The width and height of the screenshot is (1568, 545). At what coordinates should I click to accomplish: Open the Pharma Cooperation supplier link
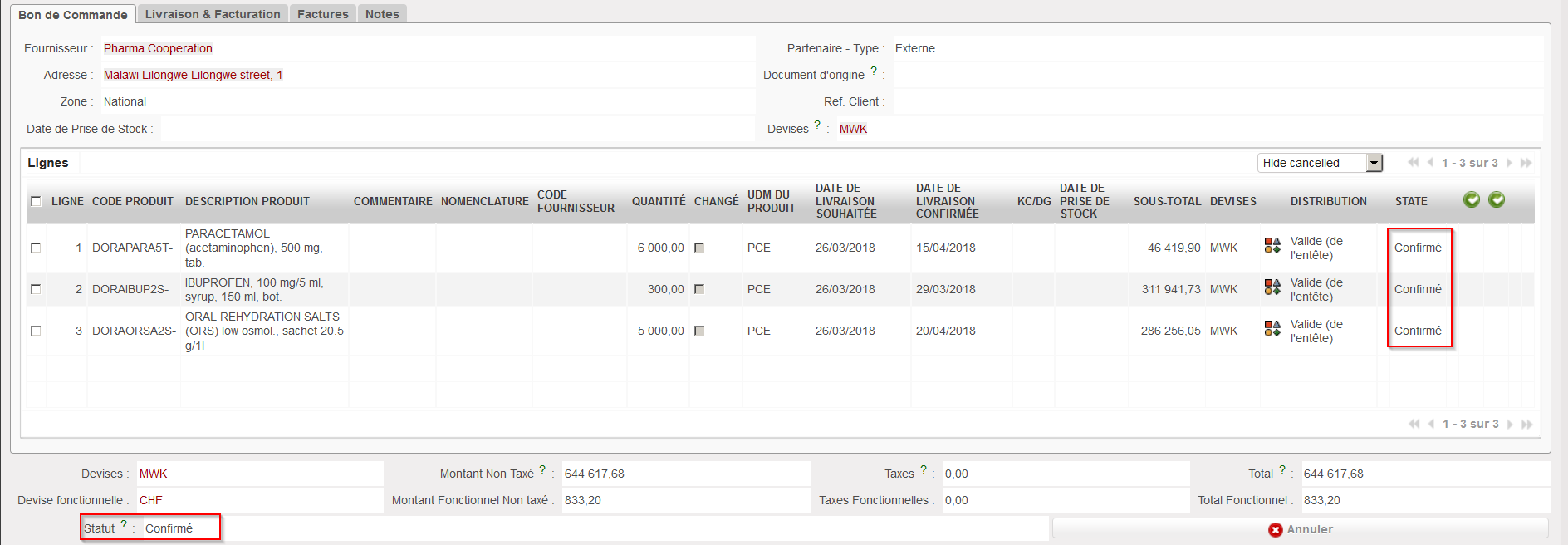coord(158,48)
